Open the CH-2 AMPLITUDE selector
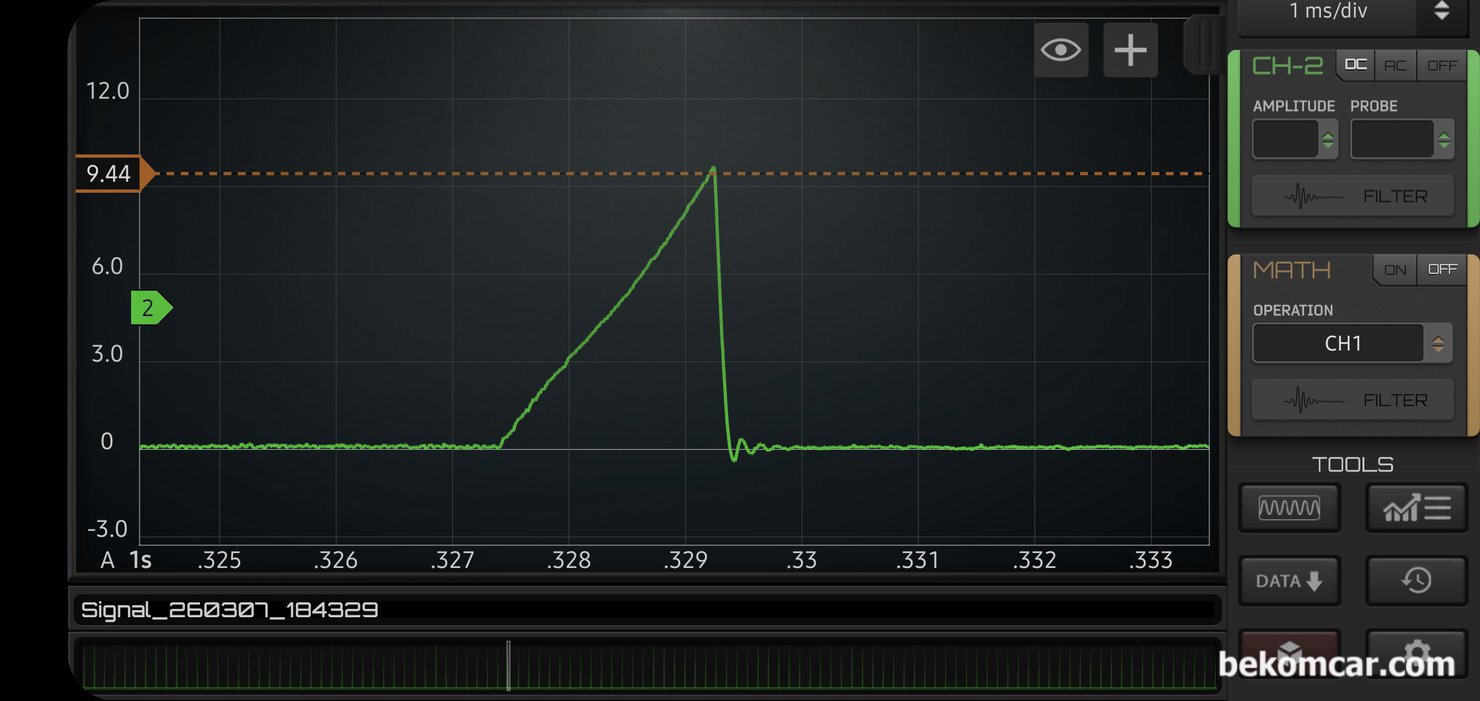Image resolution: width=1480 pixels, height=701 pixels. pyautogui.click(x=1295, y=140)
